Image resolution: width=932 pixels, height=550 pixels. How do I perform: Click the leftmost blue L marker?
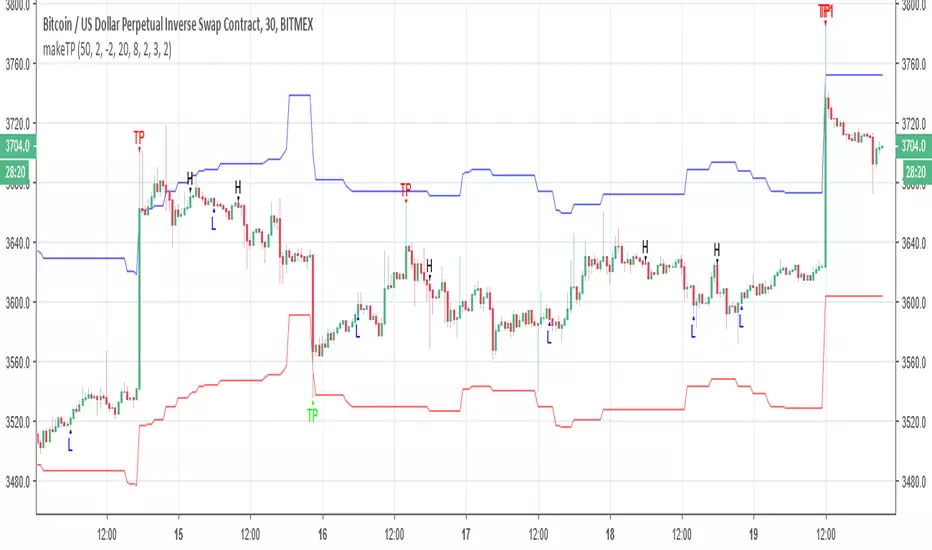(x=70, y=444)
